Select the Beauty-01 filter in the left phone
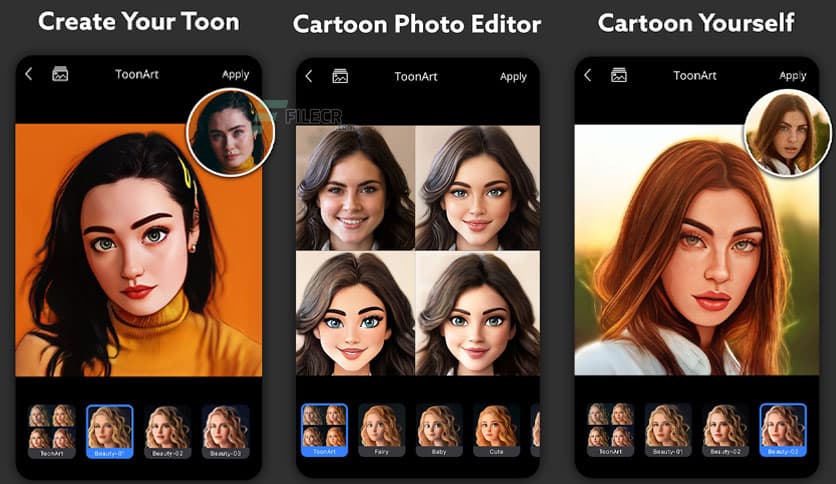The width and height of the screenshot is (836, 484). click(110, 430)
